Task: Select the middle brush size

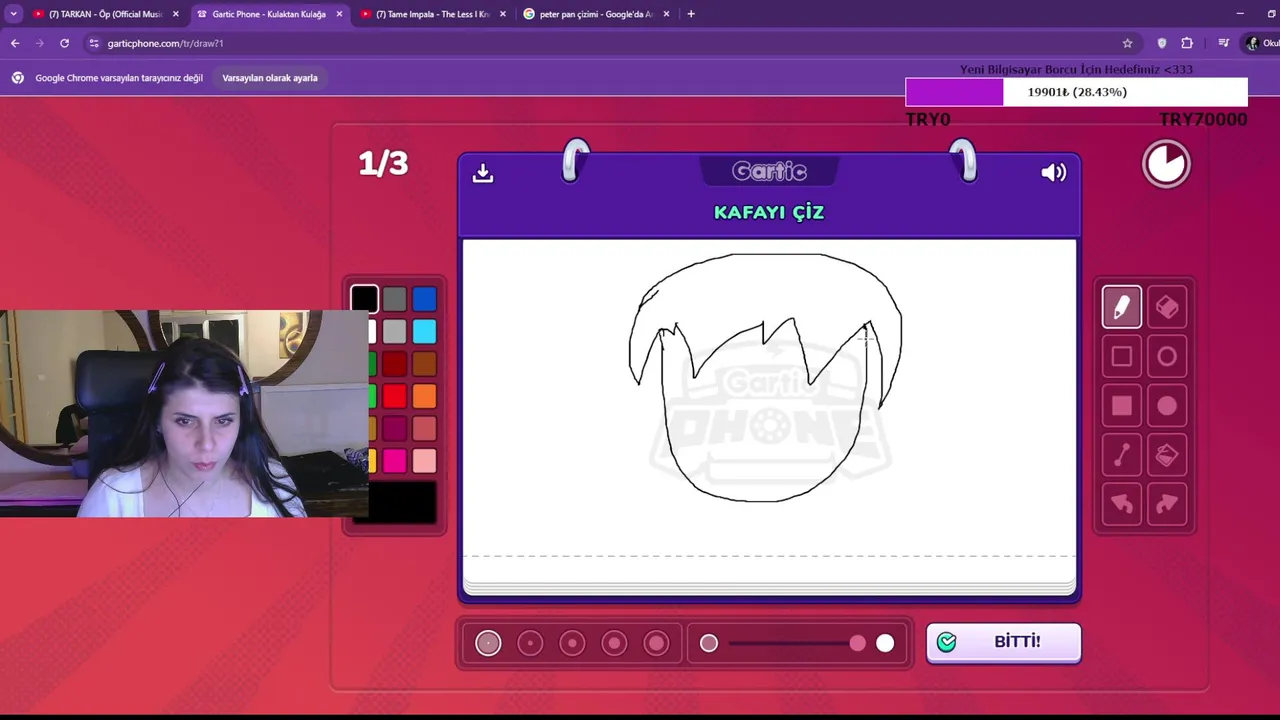Action: click(x=572, y=643)
